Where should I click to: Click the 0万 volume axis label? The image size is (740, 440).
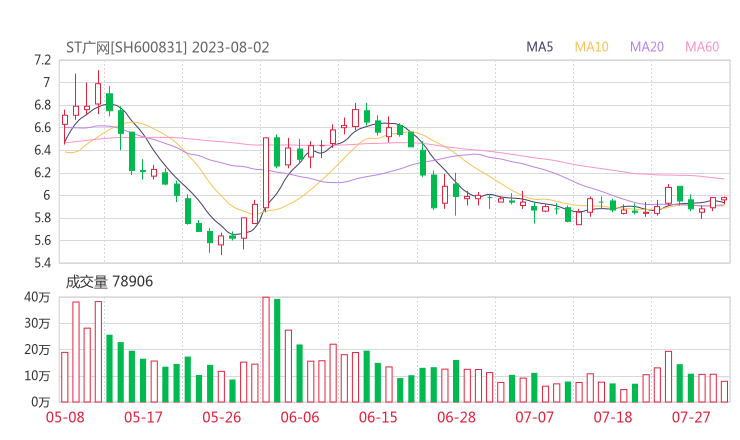point(40,402)
